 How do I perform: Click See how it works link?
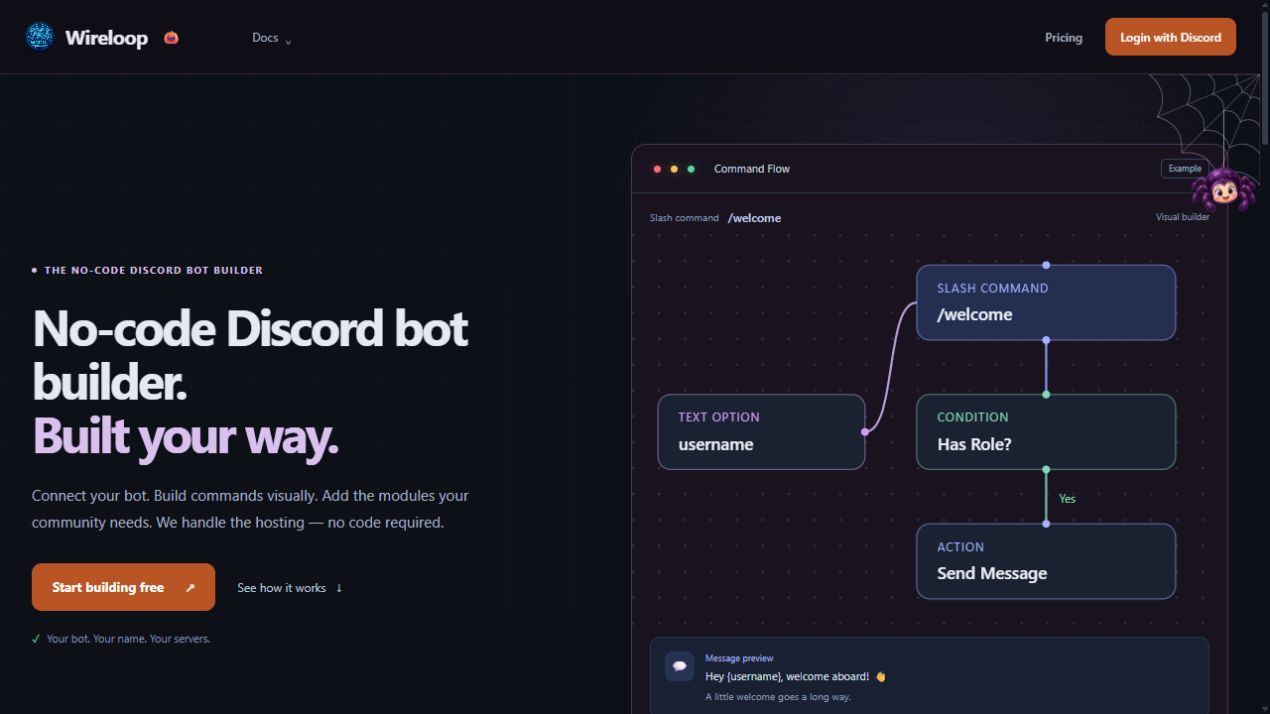[x=290, y=588]
